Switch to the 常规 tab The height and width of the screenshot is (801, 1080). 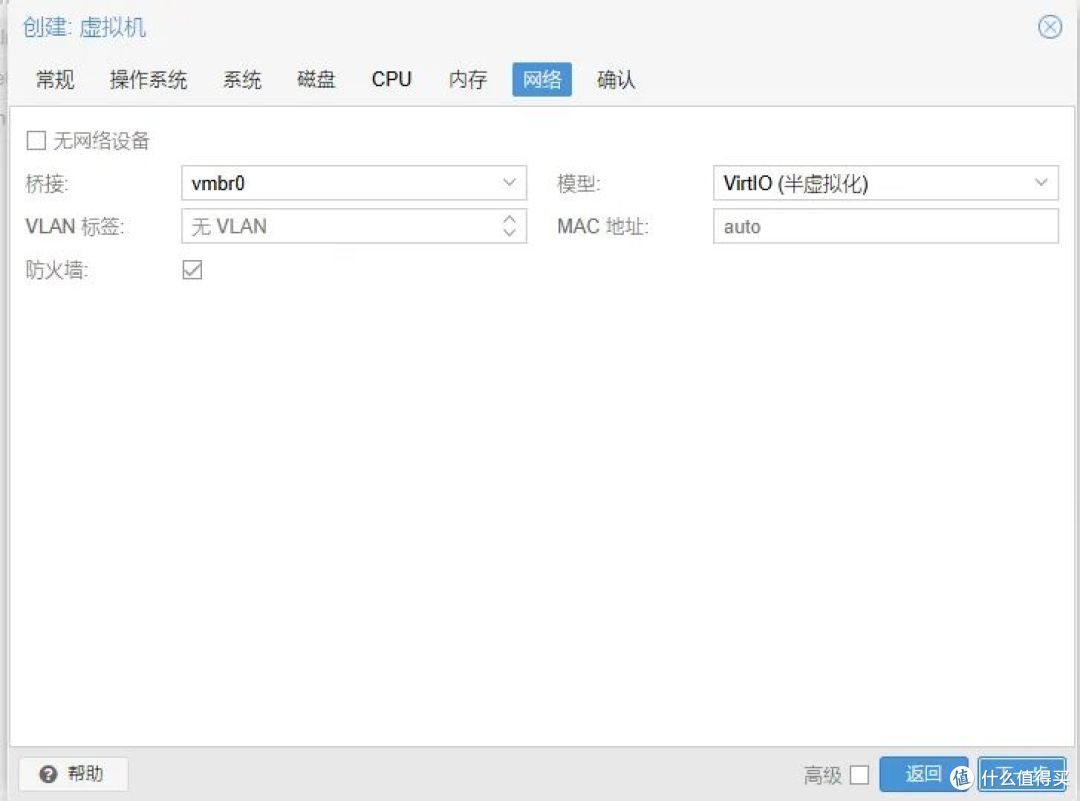click(x=55, y=80)
